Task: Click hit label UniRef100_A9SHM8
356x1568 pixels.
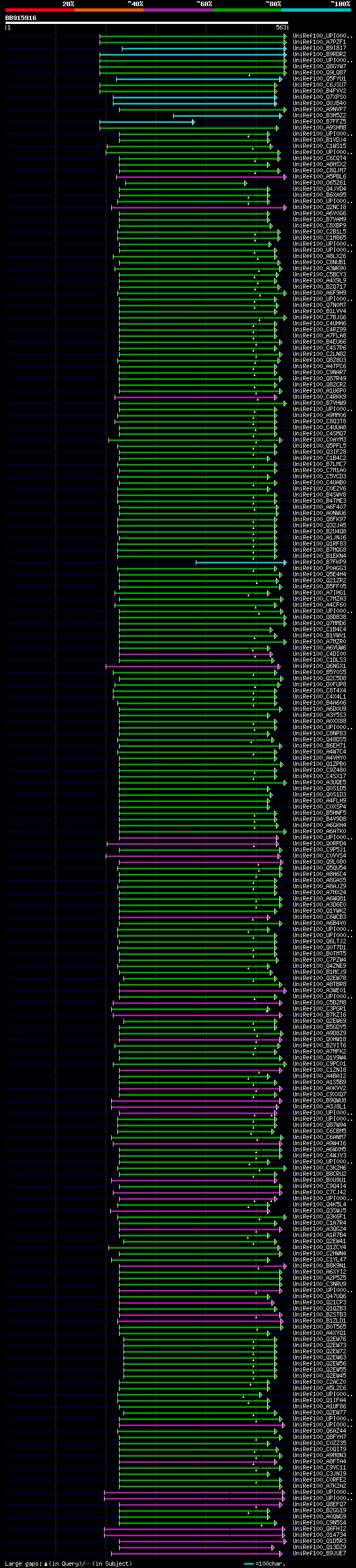Action: [x=319, y=128]
